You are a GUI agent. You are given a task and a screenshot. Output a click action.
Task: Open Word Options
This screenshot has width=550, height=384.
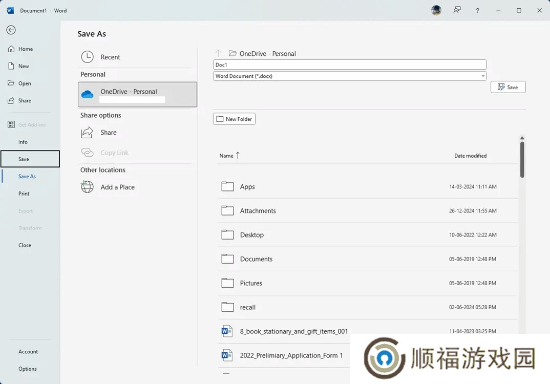(x=28, y=369)
